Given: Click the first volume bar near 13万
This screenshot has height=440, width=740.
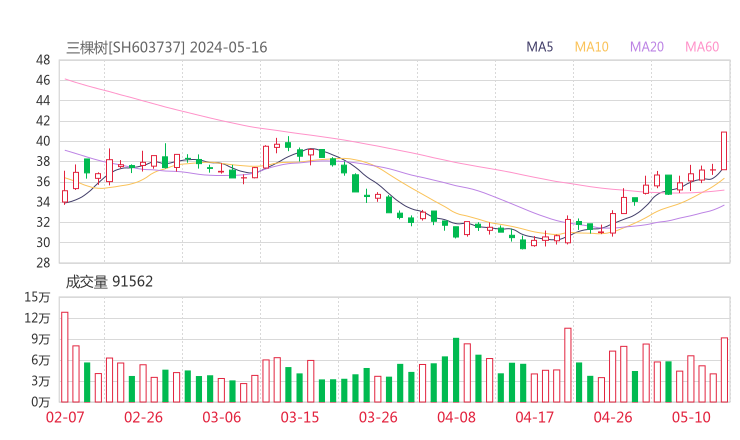Looking at the screenshot, I should pos(65,357).
